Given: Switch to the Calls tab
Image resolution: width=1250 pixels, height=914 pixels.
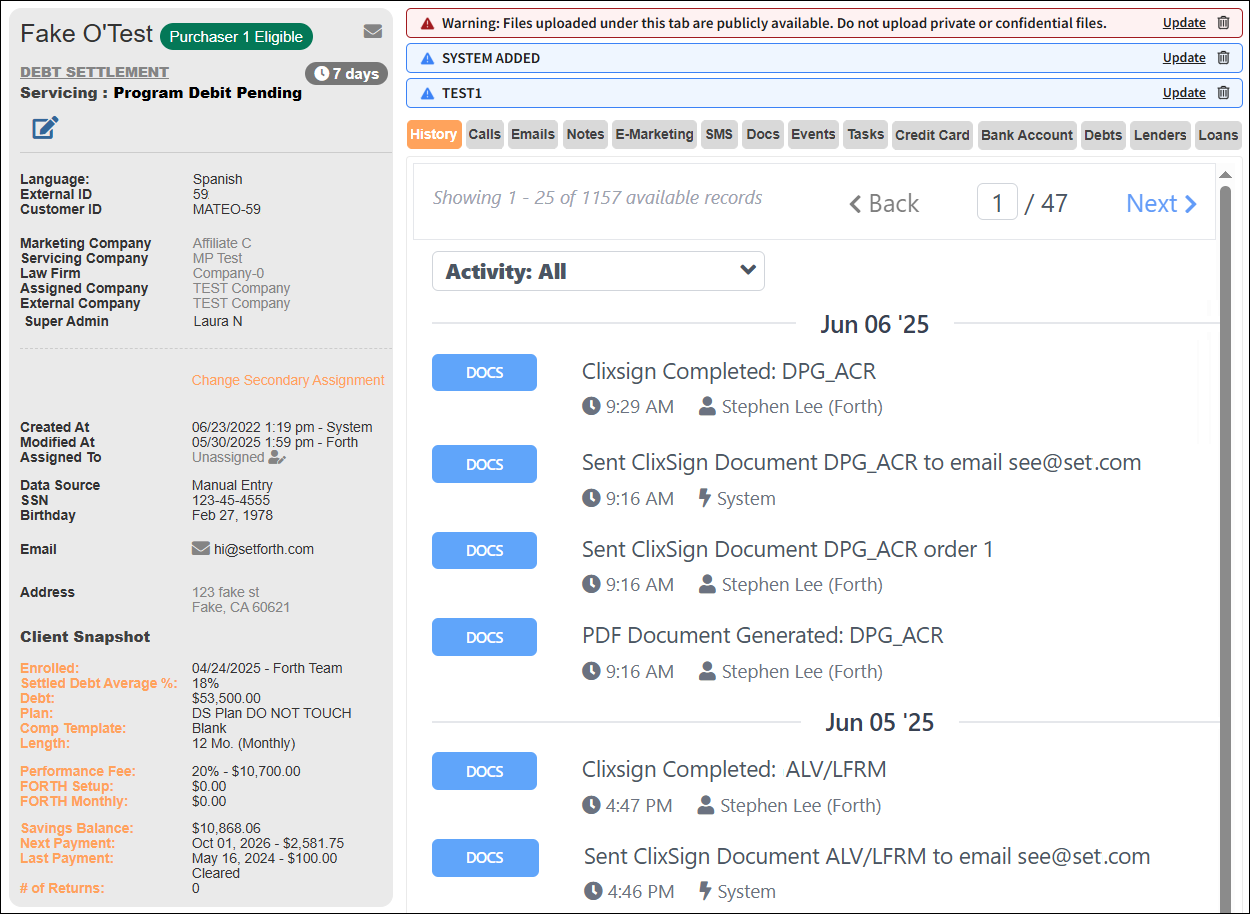Looking at the screenshot, I should pyautogui.click(x=485, y=134).
